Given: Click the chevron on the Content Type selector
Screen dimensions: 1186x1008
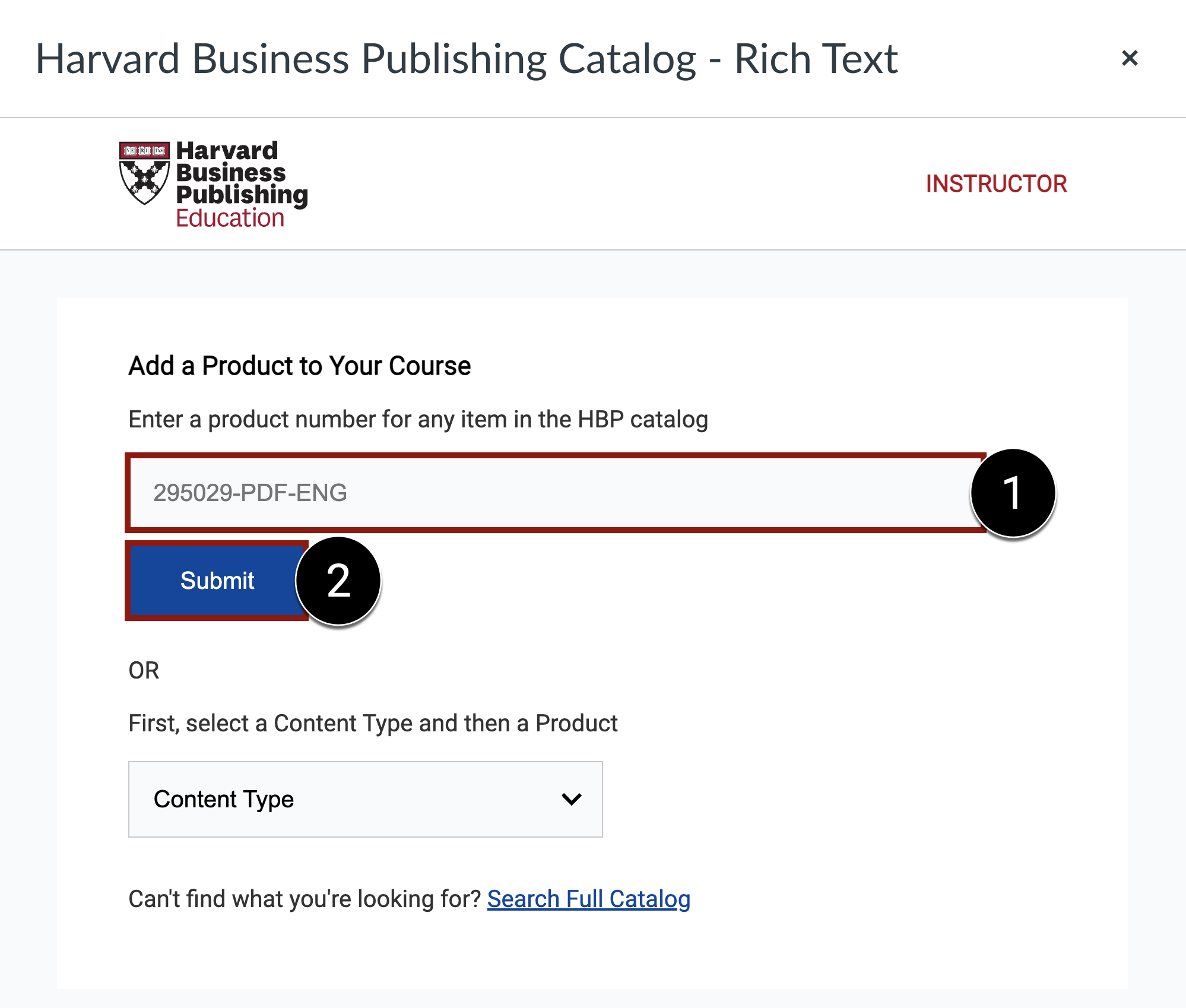Looking at the screenshot, I should pos(570,799).
